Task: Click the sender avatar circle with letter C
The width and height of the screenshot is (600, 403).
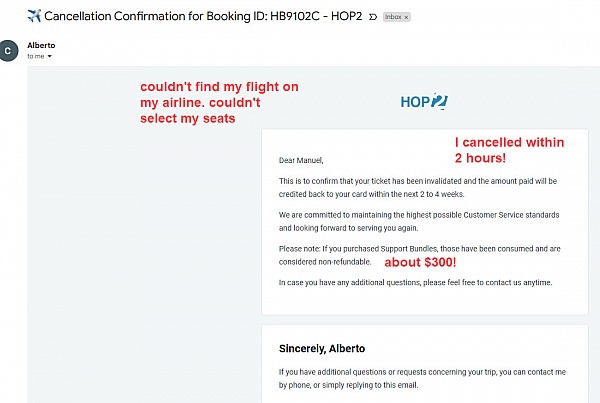Action: pyautogui.click(x=10, y=50)
